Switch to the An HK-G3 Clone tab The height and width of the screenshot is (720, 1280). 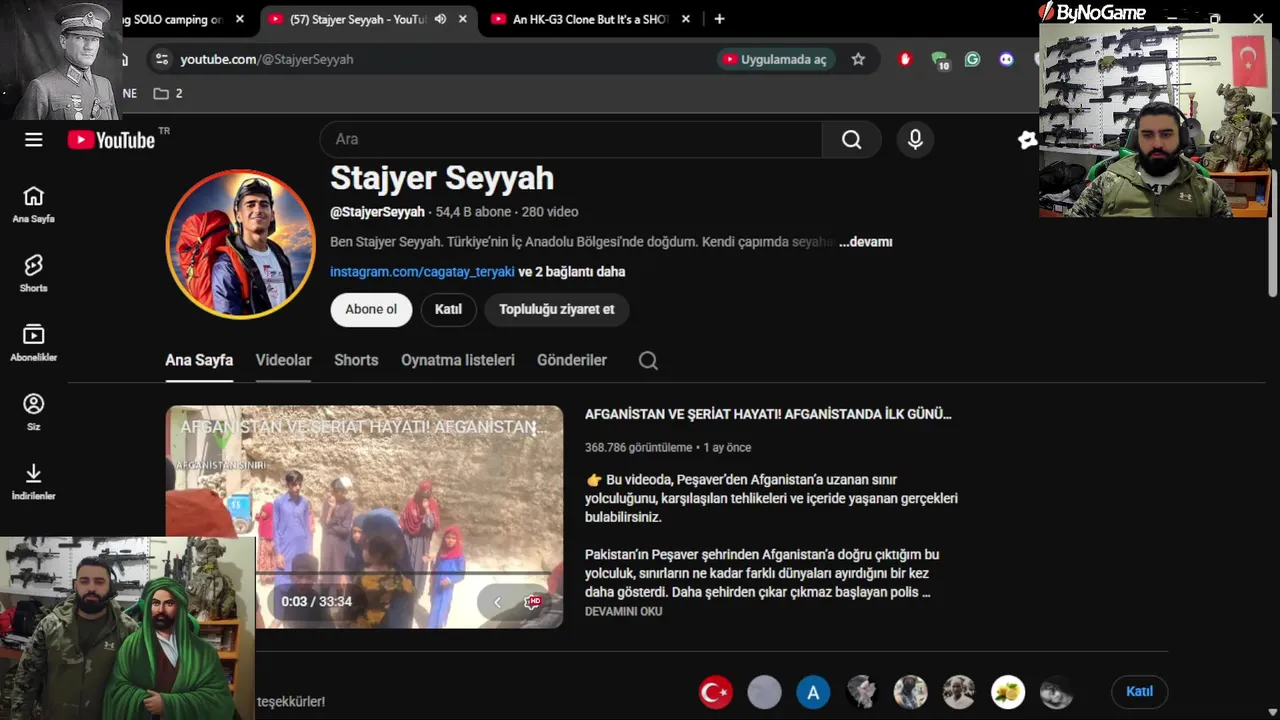click(591, 19)
